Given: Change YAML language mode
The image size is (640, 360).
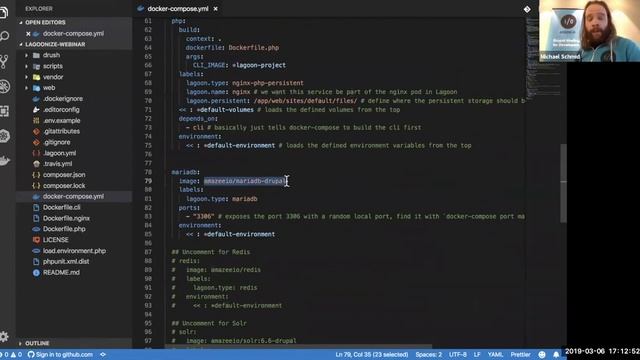Looking at the screenshot, I should click(495, 355).
